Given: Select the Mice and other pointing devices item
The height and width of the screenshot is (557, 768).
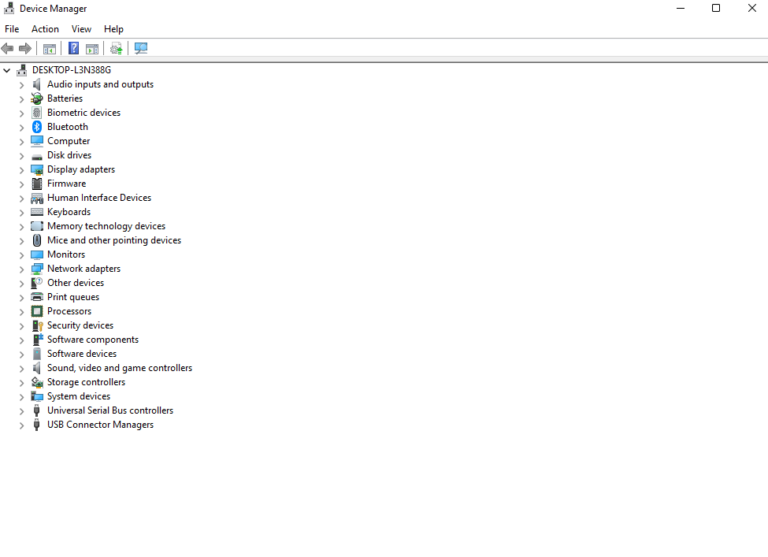Looking at the screenshot, I should pos(114,240).
